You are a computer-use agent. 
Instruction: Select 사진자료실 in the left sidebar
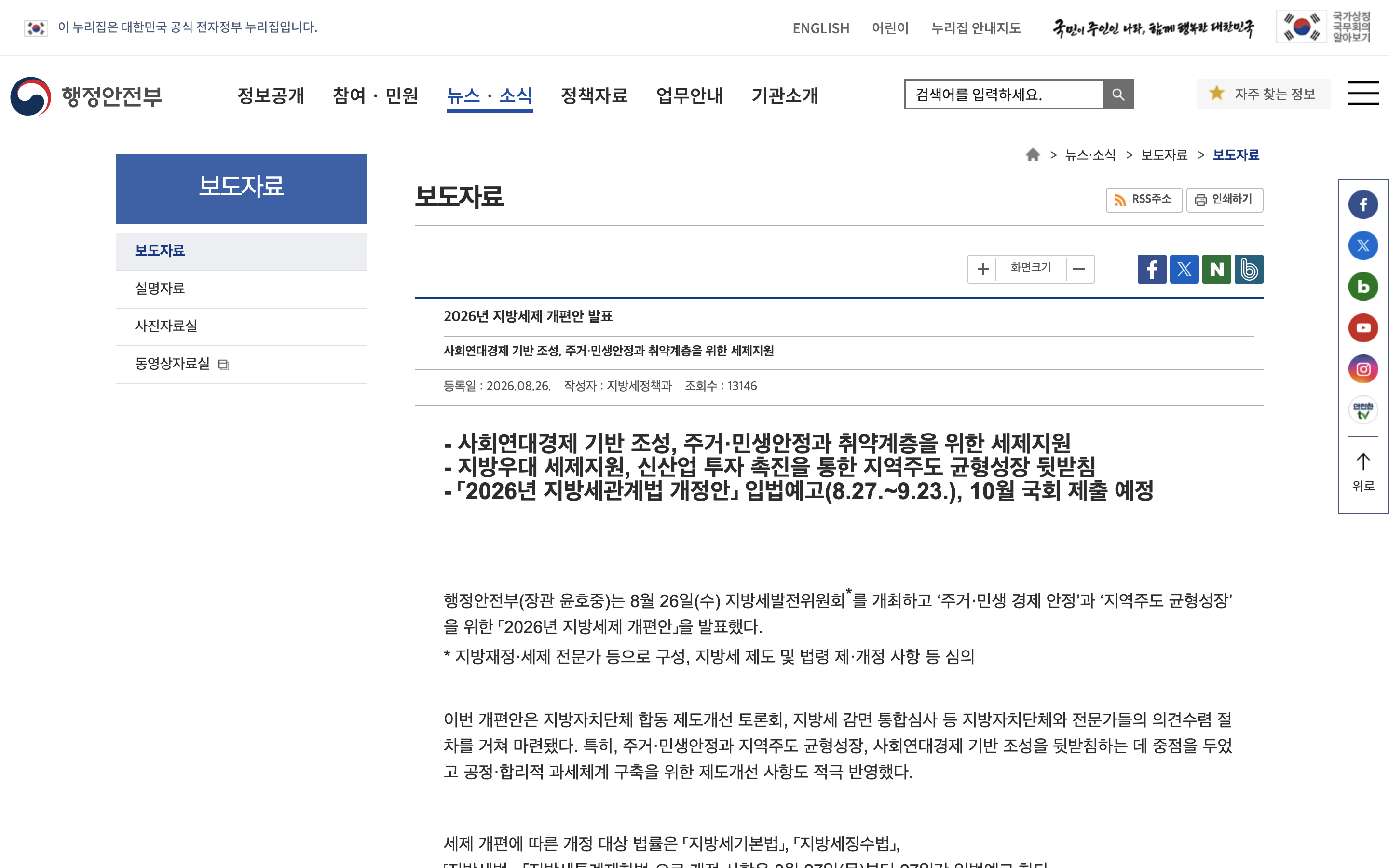(x=241, y=326)
